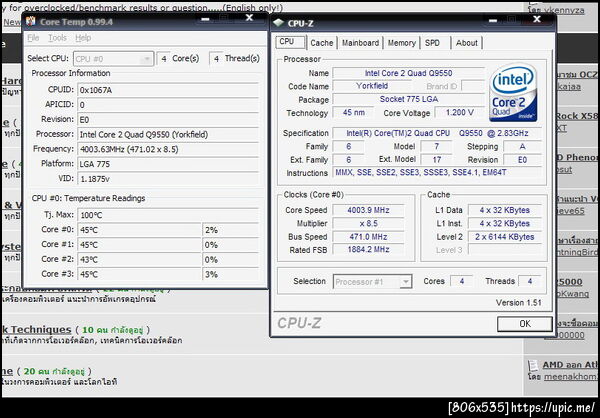Click the Version 1.51 label in CPU-Z
600x418 pixels.
[x=518, y=303]
